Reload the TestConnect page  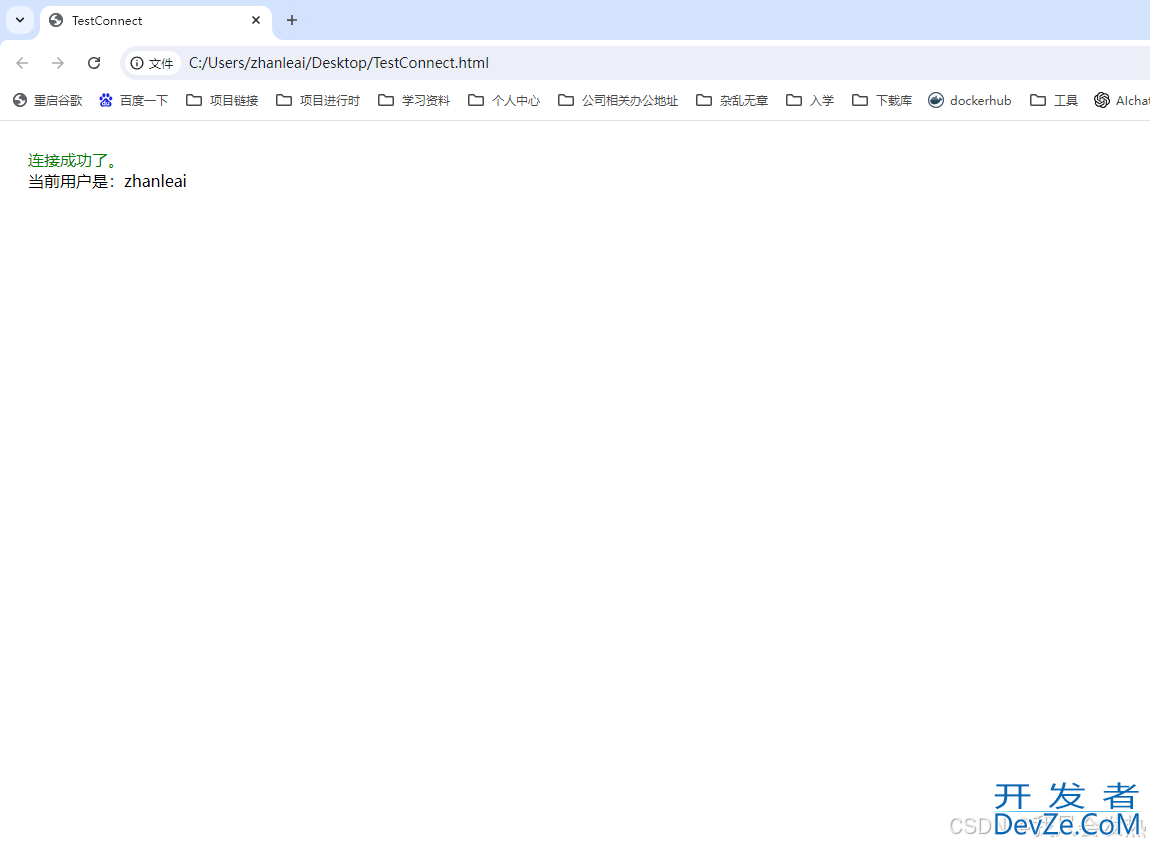[94, 63]
